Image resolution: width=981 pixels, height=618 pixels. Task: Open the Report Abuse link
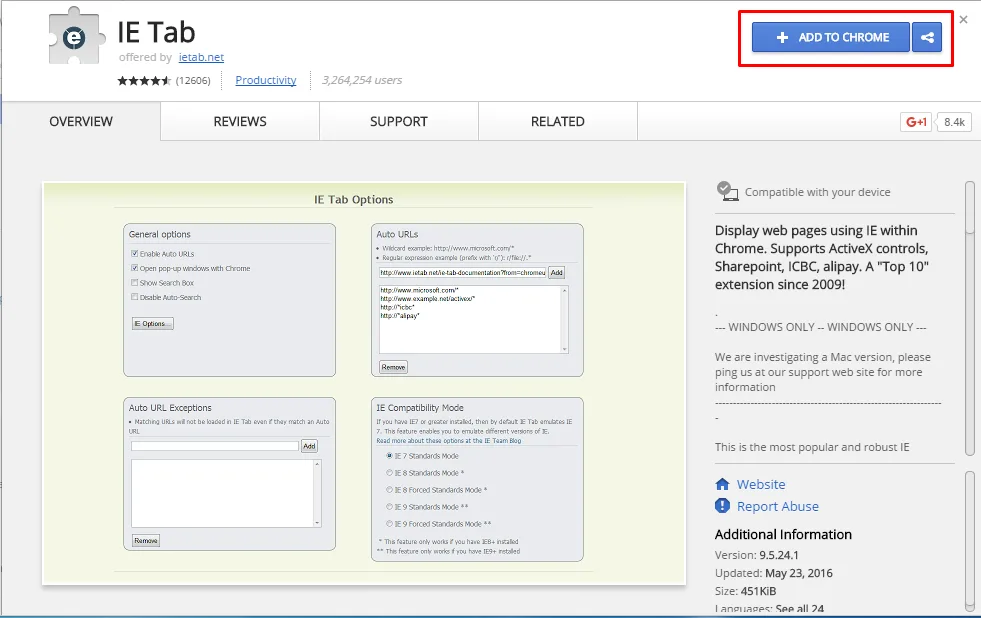click(x=778, y=506)
